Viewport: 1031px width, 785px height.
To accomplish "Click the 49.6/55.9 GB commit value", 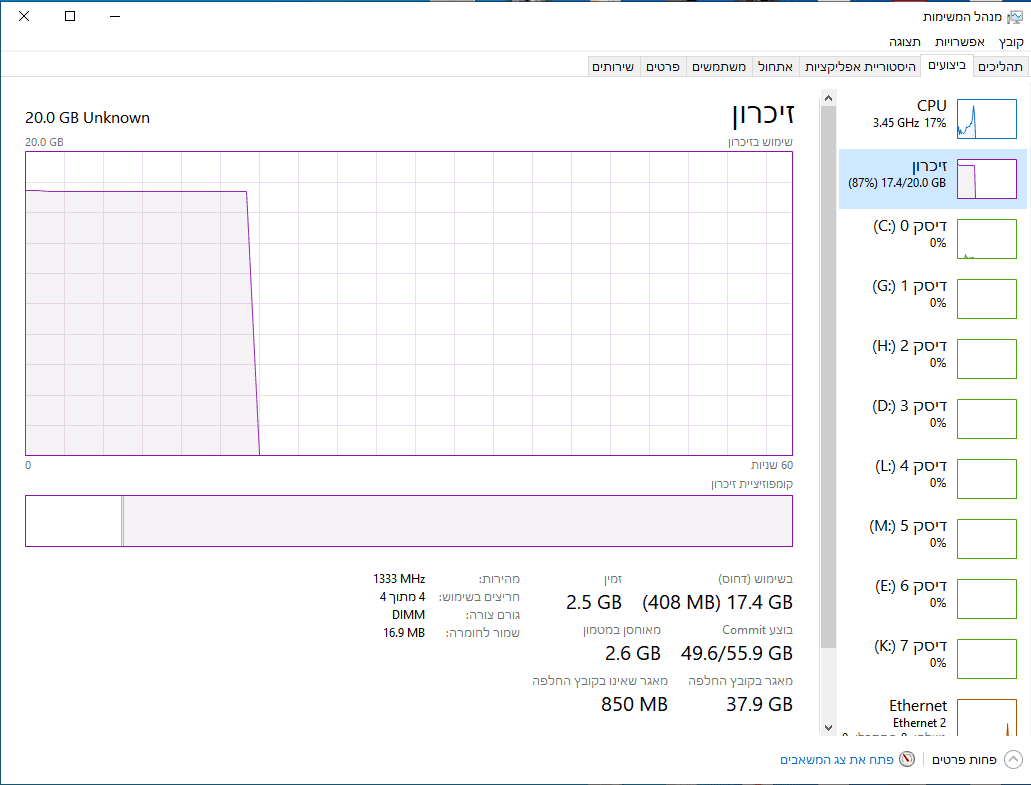I will tap(736, 654).
